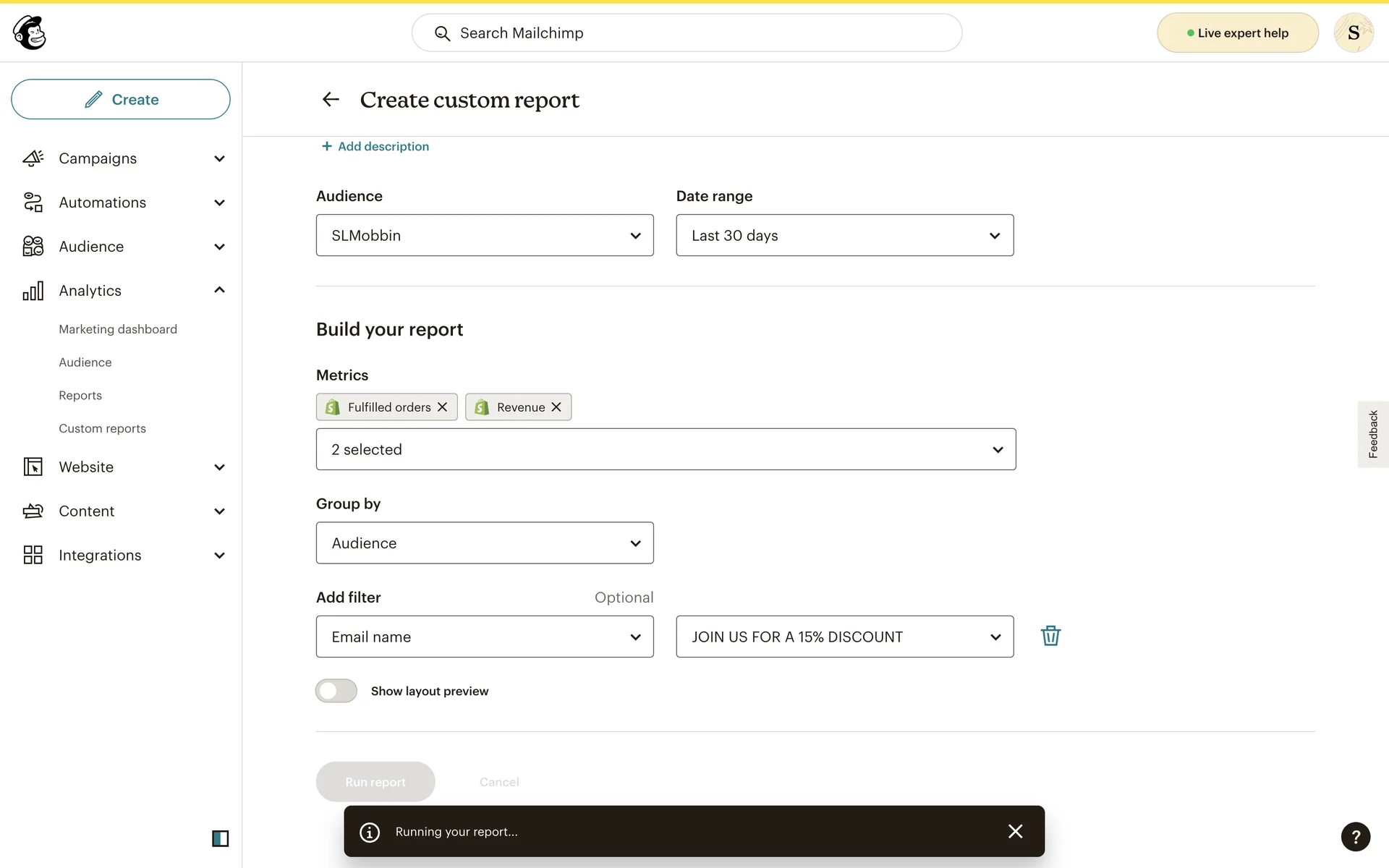Viewport: 1389px width, 868px height.
Task: Open the Group by Audience dropdown
Action: (x=485, y=543)
